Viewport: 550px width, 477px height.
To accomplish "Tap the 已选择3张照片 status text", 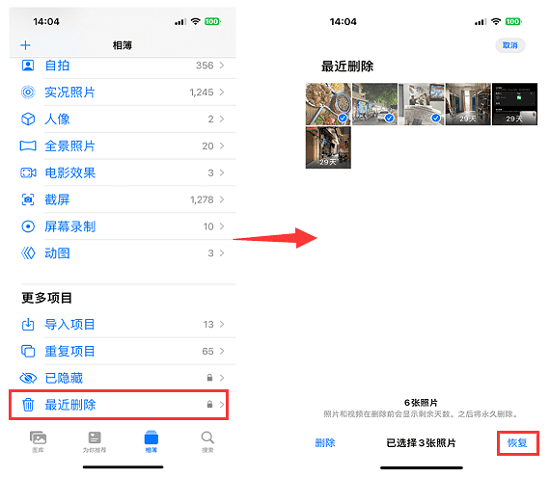I will click(x=421, y=443).
